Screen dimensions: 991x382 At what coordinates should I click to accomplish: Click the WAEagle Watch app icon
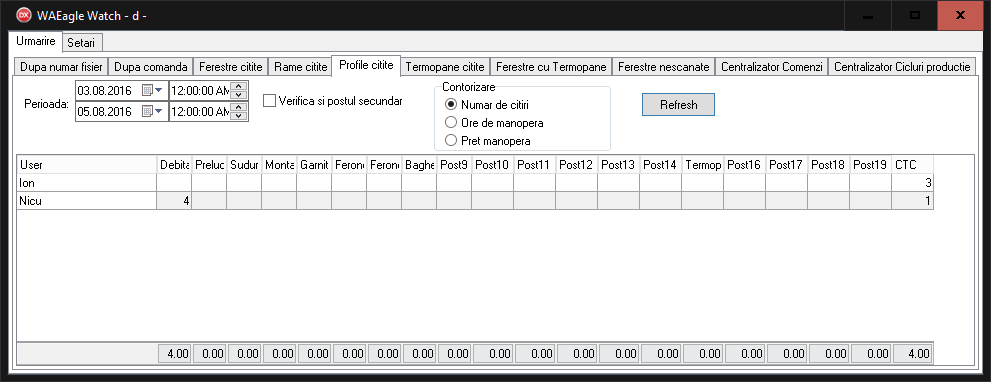point(24,15)
